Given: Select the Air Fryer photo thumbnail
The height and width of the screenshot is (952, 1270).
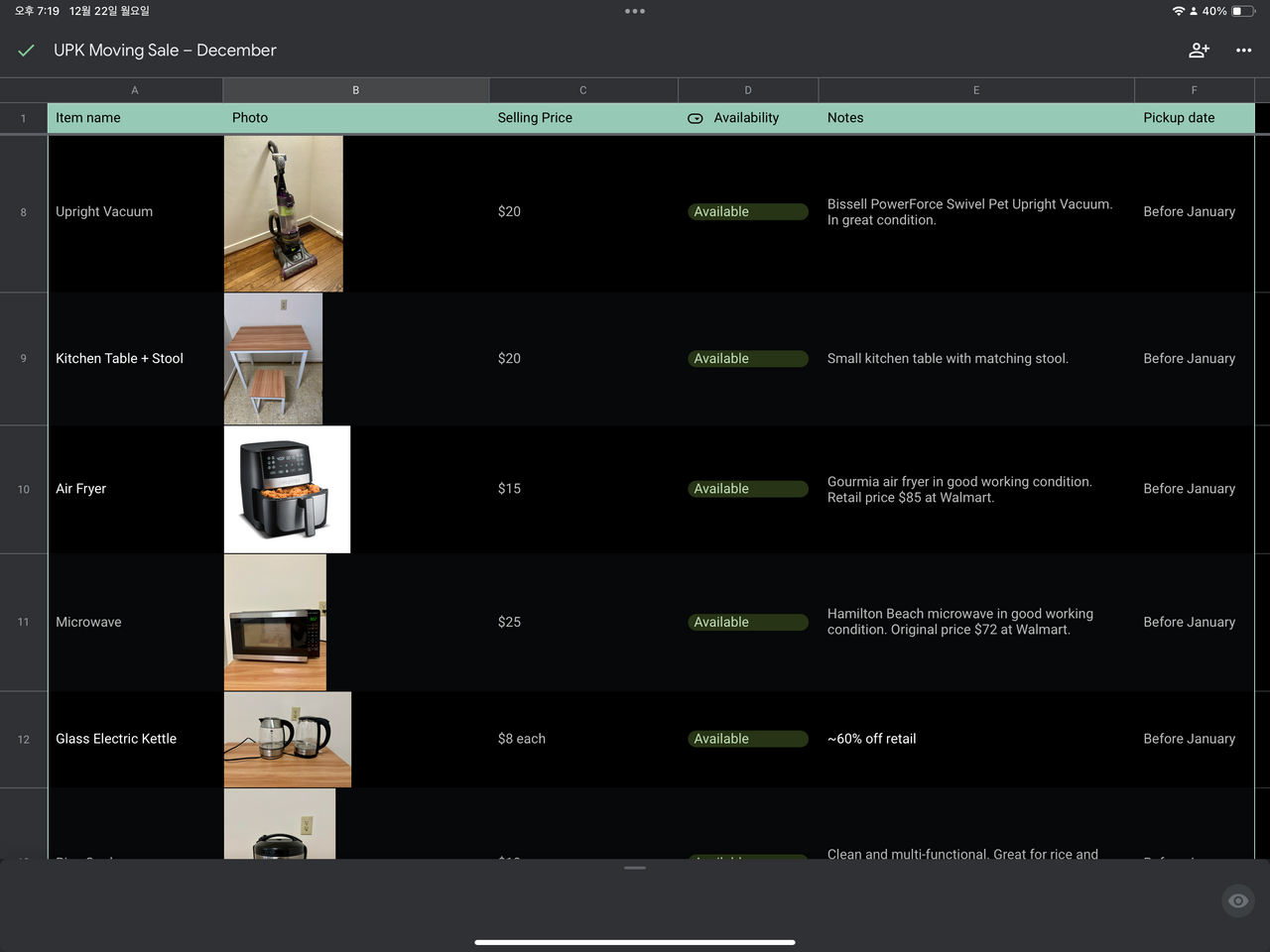Looking at the screenshot, I should coord(287,490).
